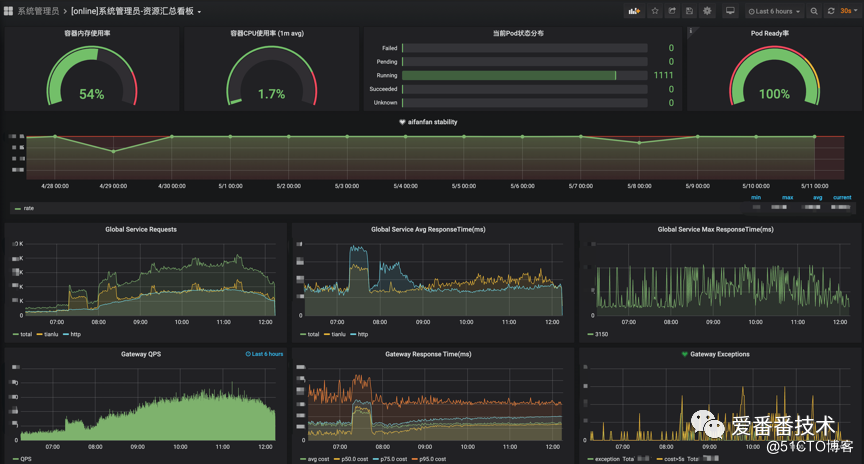Refresh the dashboard now
The height and width of the screenshot is (464, 864).
click(x=831, y=11)
